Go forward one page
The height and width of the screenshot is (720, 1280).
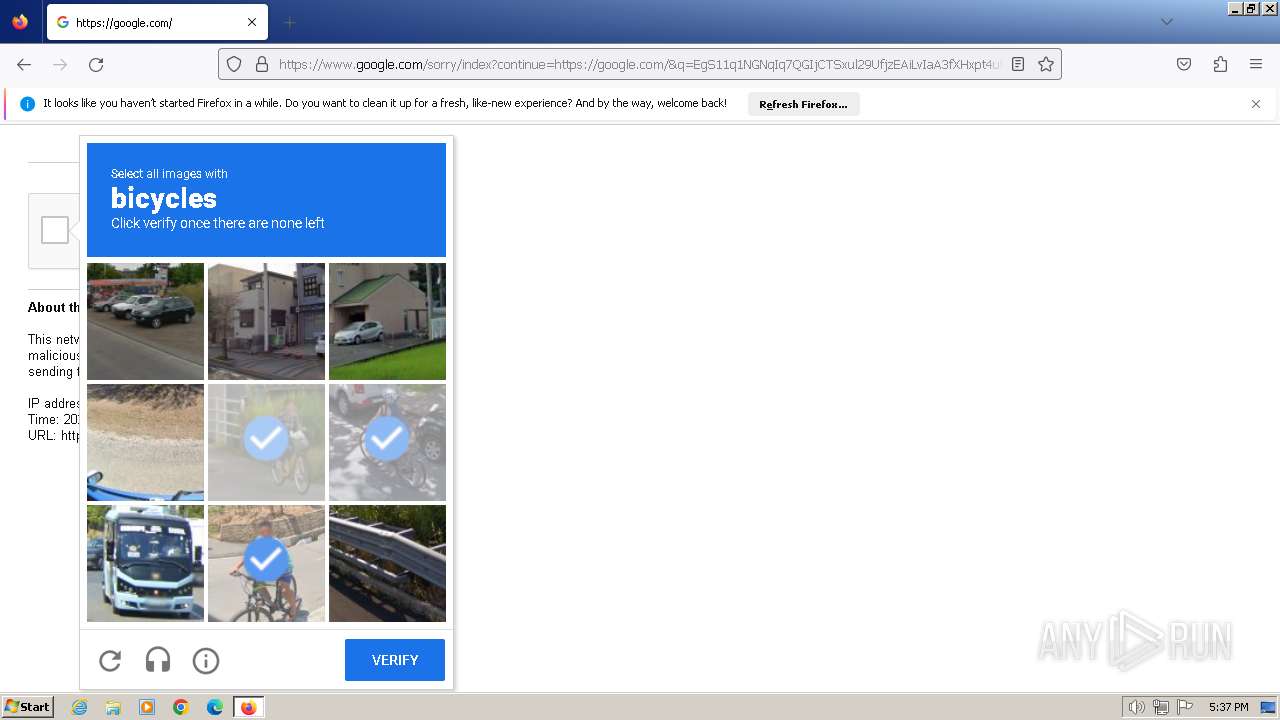[x=60, y=64]
